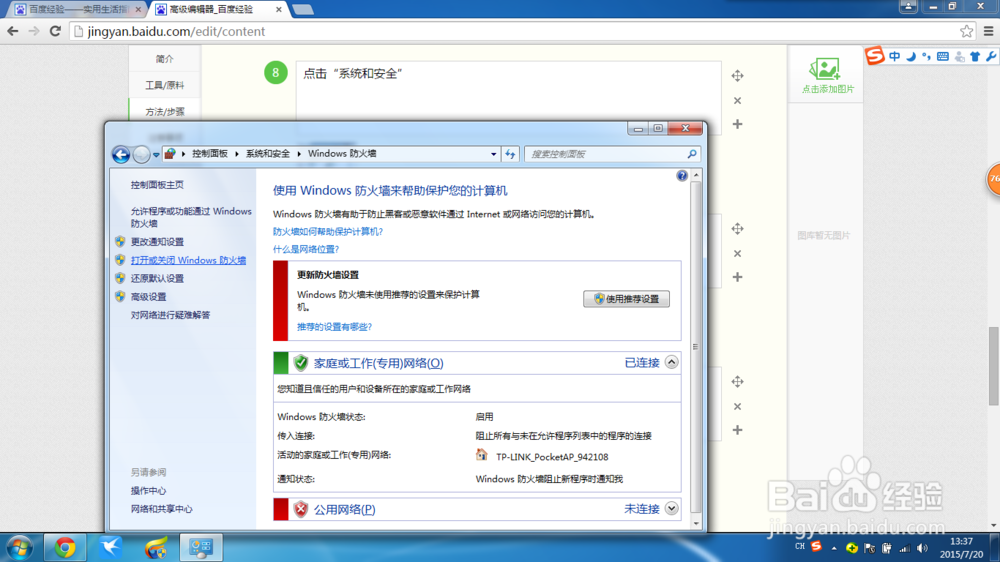The height and width of the screenshot is (562, 1000).
Task: Click the Control Panel forward arrow button
Action: 142,154
